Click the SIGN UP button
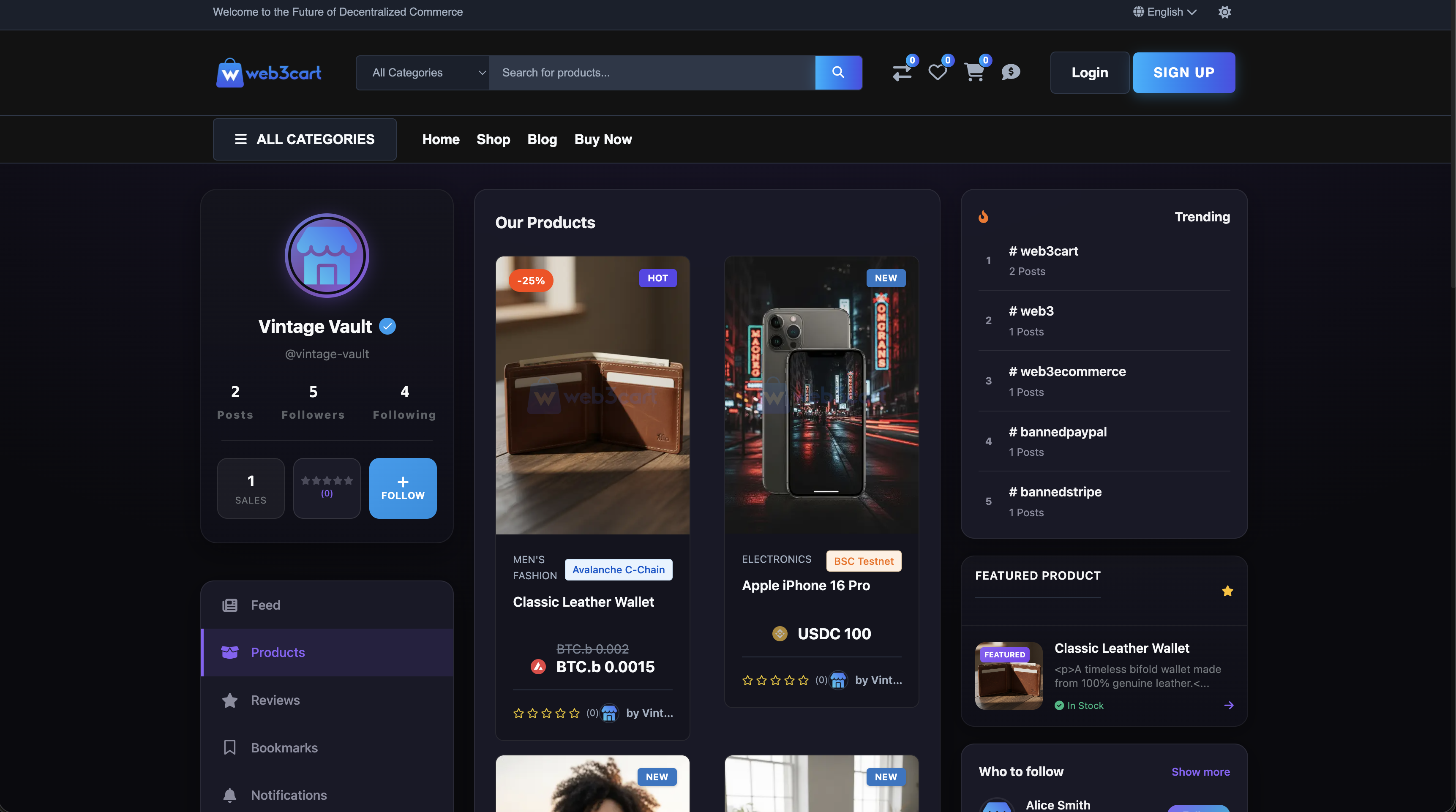 coord(1183,72)
